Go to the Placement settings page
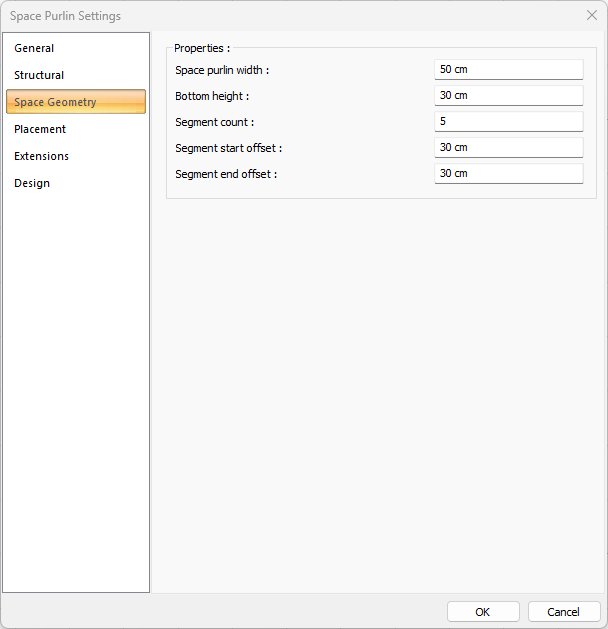 [x=40, y=129]
